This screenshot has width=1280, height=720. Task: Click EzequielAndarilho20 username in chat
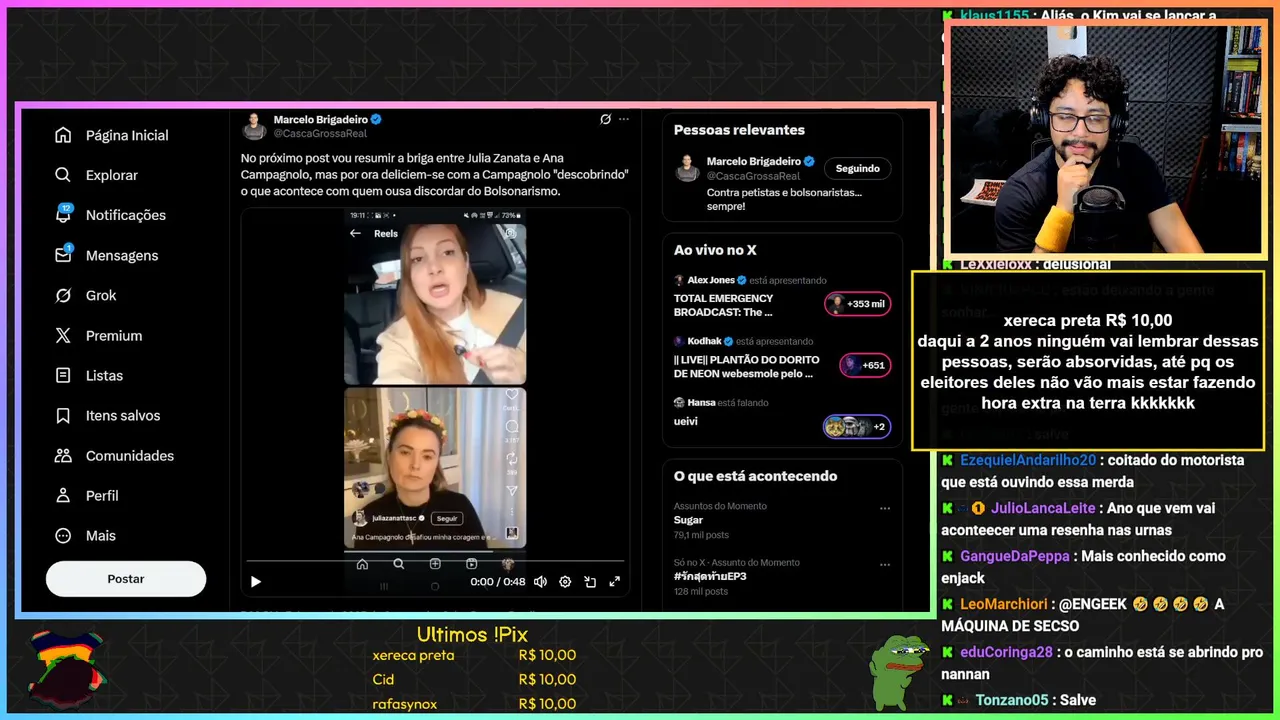pyautogui.click(x=1028, y=460)
